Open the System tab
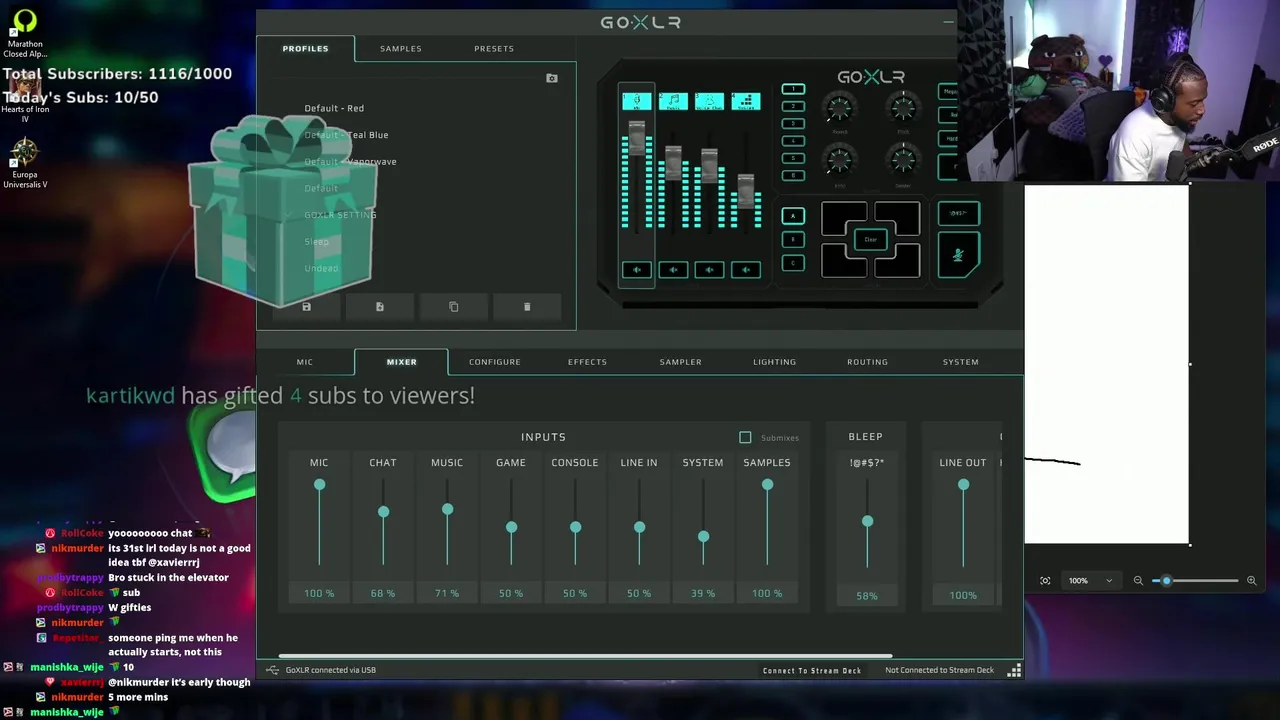This screenshot has height=720, width=1280. click(961, 362)
